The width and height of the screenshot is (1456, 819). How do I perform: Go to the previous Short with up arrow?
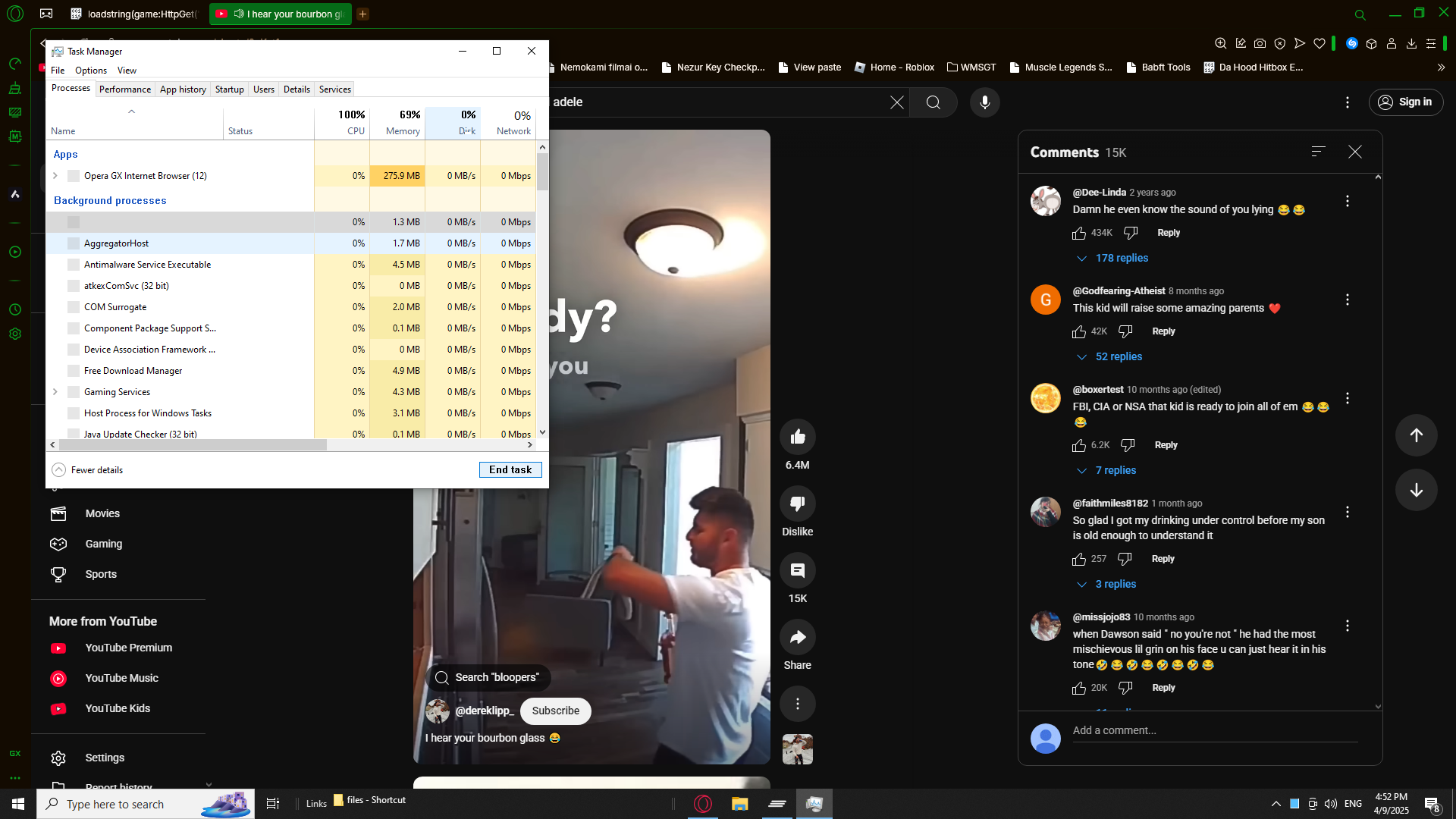(1416, 435)
